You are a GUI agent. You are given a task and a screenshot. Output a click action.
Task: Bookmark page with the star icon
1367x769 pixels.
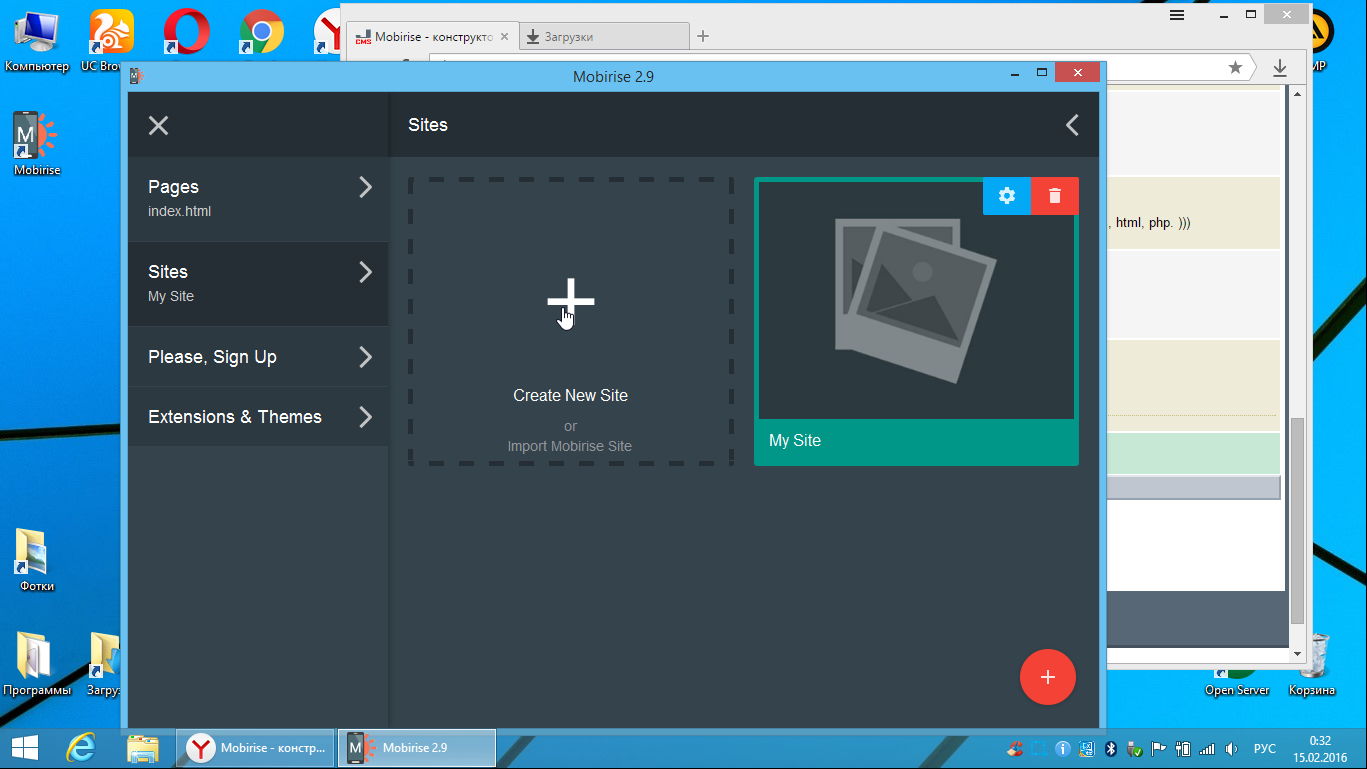(x=1235, y=67)
